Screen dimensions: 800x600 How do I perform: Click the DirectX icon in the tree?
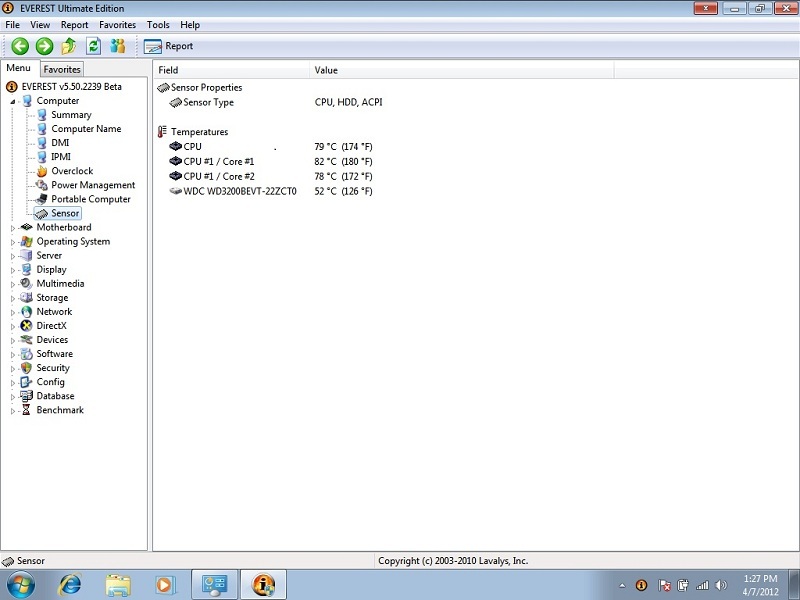click(27, 326)
